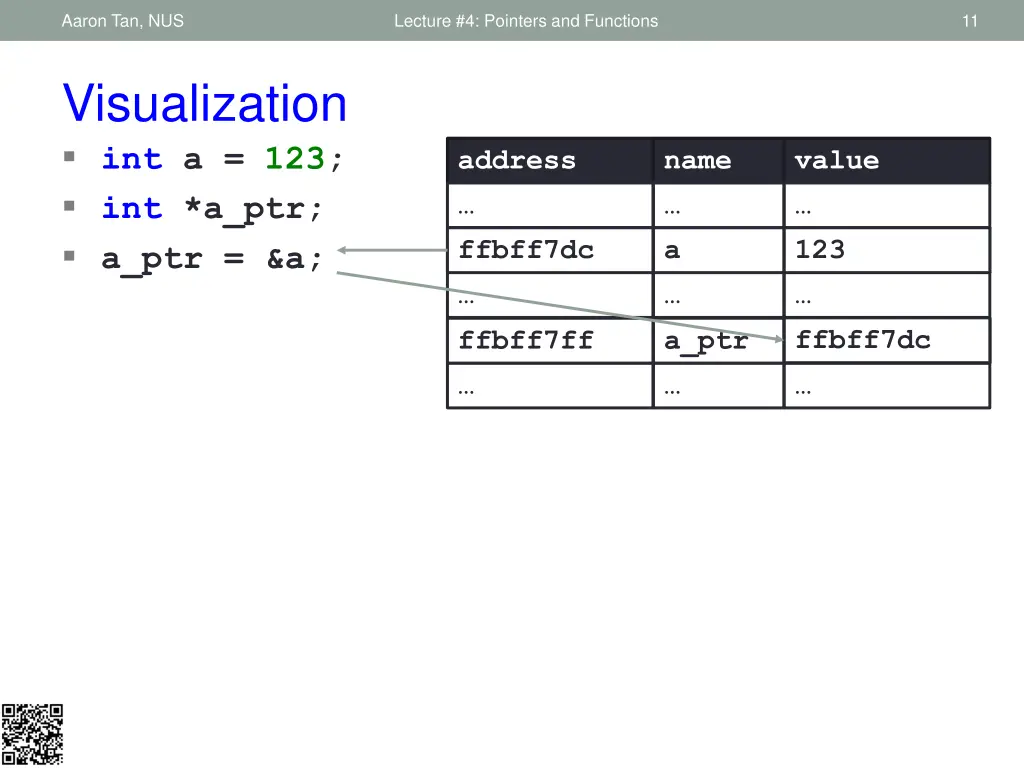Click the green number 123 in the code
Image resolution: width=1024 pixels, height=768 pixels.
point(294,158)
